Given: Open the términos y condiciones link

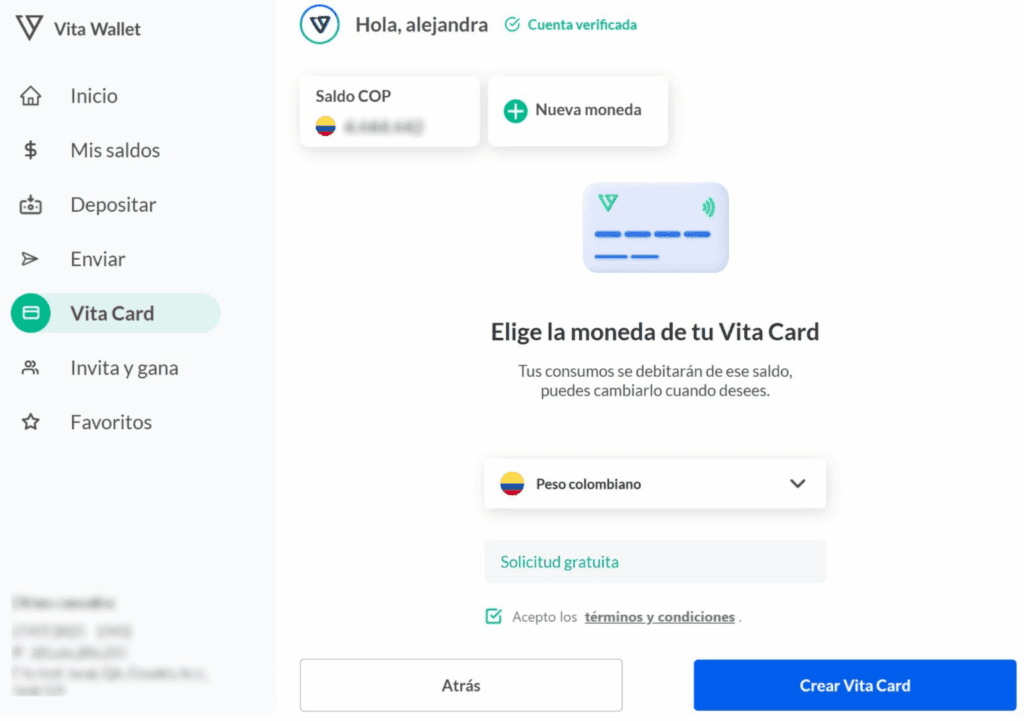Looking at the screenshot, I should click(660, 617).
